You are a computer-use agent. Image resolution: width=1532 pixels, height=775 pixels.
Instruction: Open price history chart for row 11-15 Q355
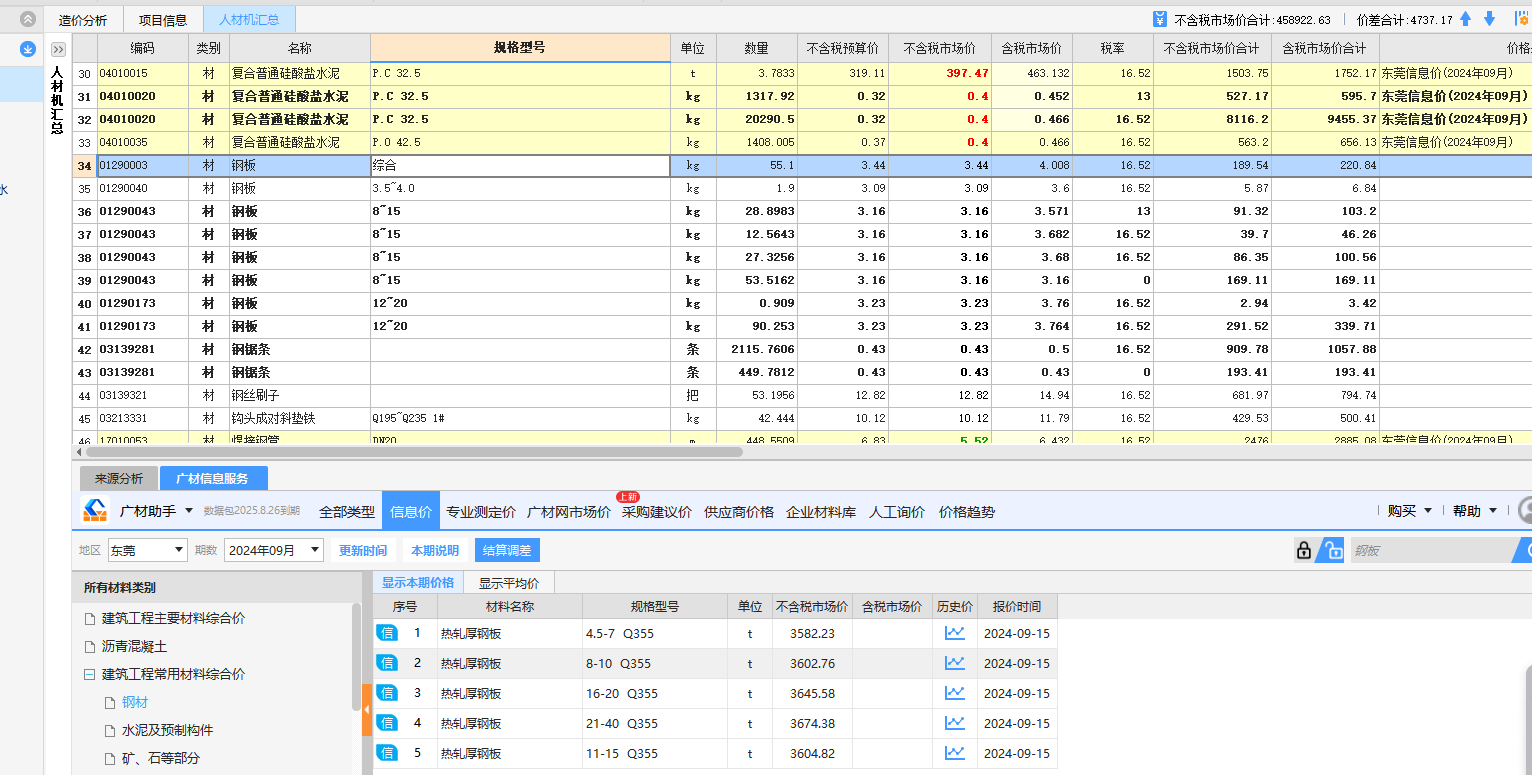click(x=955, y=753)
